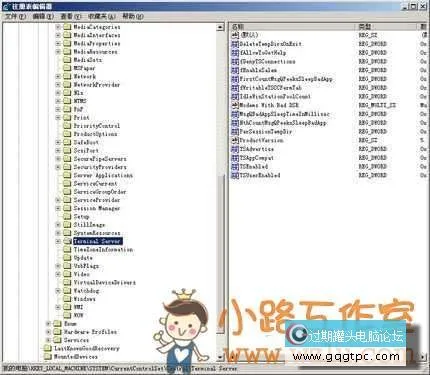Image resolution: width=430 pixels, height=375 pixels.
Task: Click the folder icon of VirtualDeviceDrivers key
Action: click(x=68, y=282)
